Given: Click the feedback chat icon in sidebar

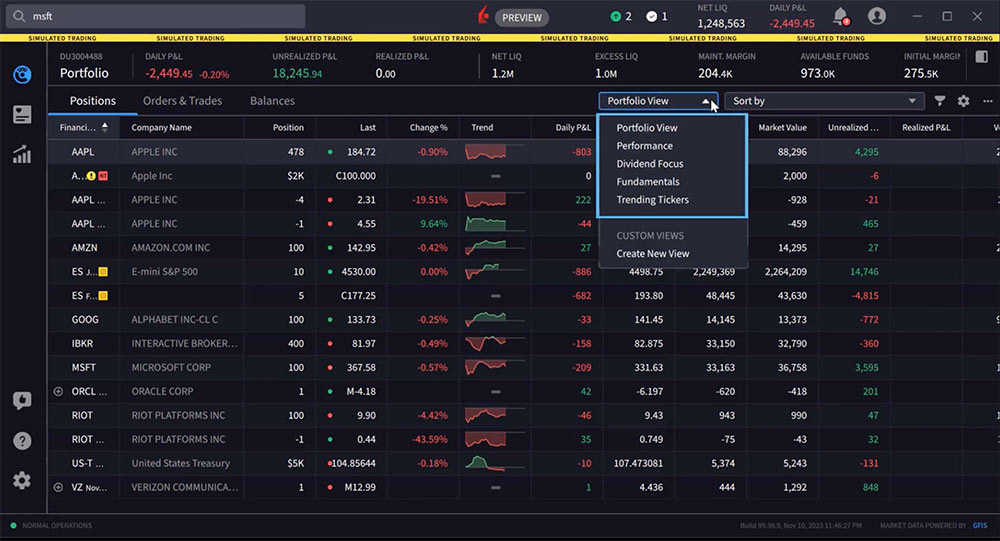Looking at the screenshot, I should [21, 401].
